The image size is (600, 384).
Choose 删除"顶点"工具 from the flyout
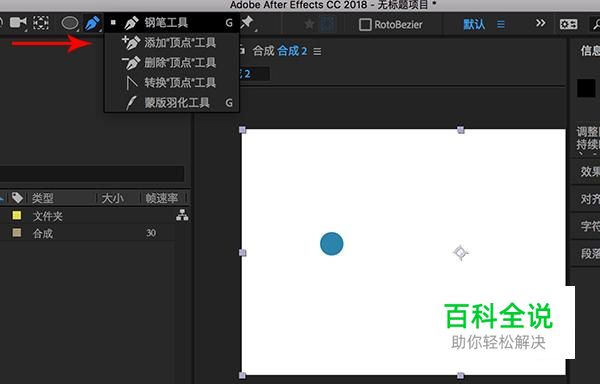click(x=172, y=62)
